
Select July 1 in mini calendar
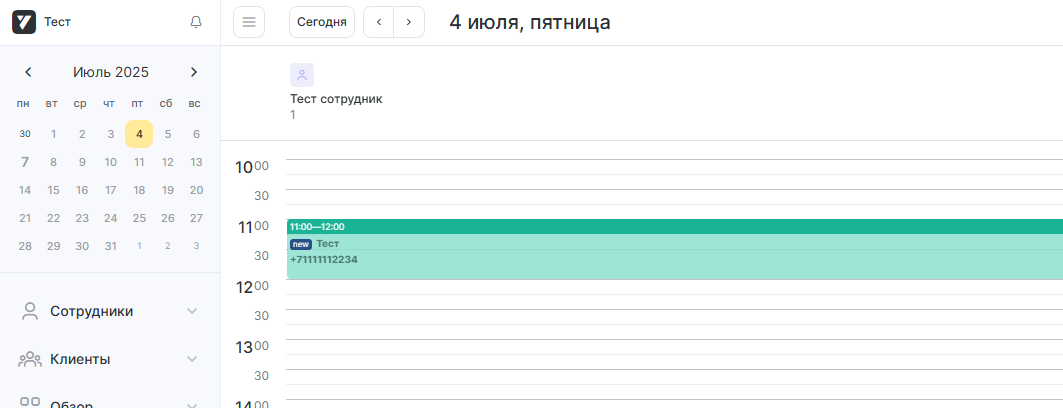click(x=54, y=134)
